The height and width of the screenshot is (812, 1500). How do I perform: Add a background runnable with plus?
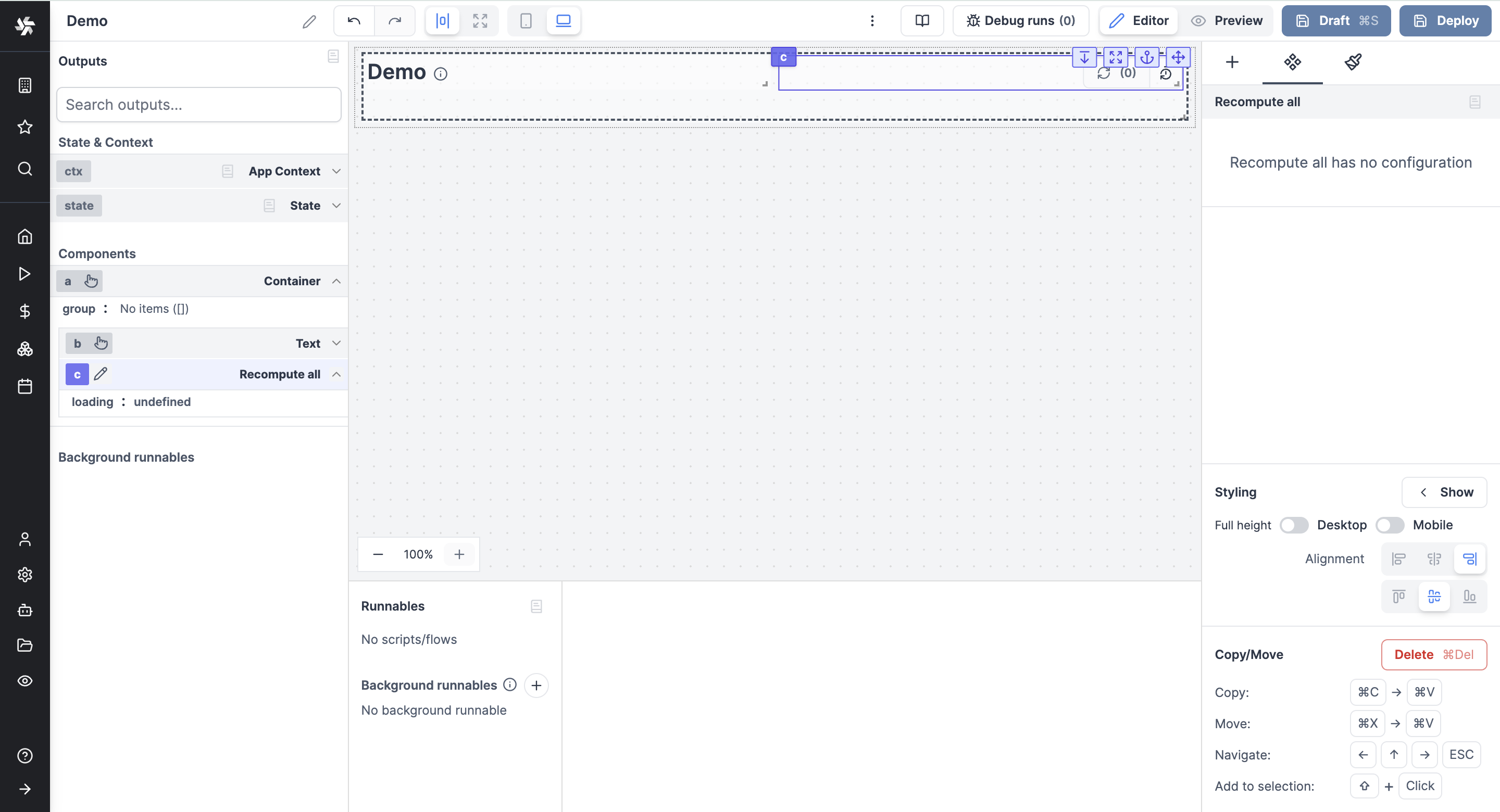pyautogui.click(x=536, y=686)
